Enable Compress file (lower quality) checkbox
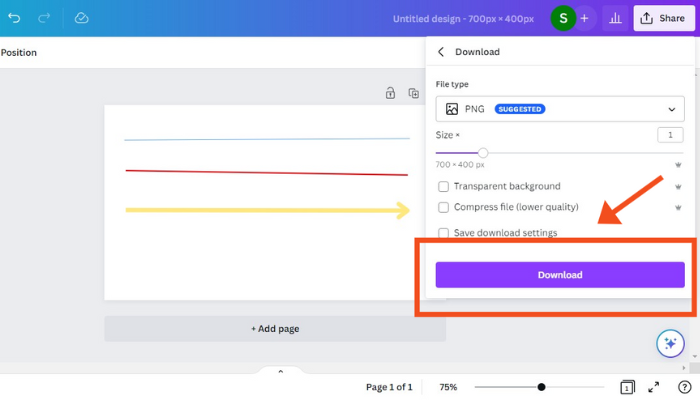The height and width of the screenshot is (400, 700). [x=443, y=208]
